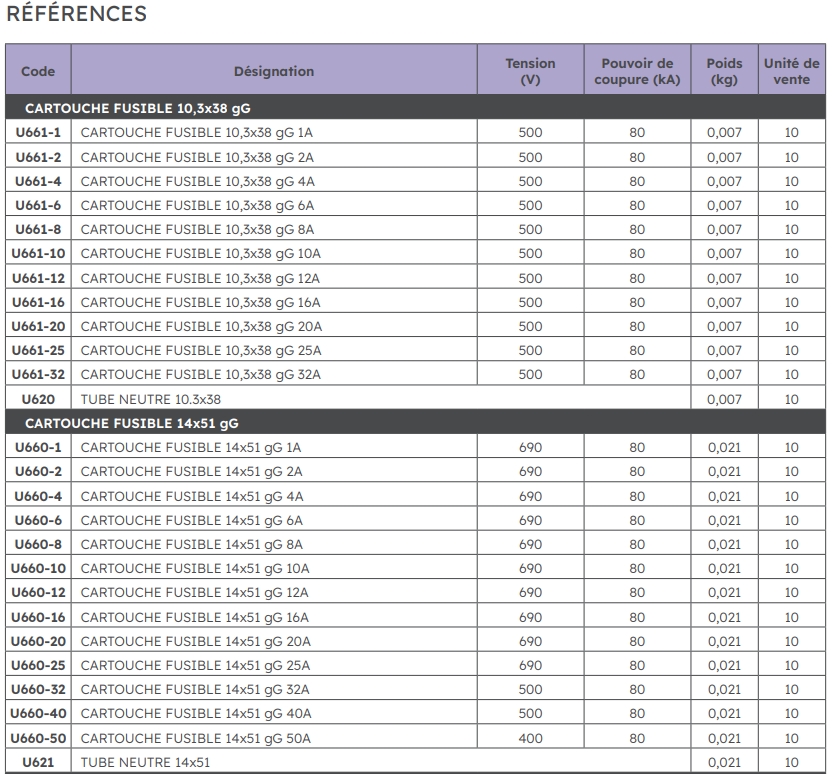Click the 400 tension value for U660-50

(x=530, y=738)
